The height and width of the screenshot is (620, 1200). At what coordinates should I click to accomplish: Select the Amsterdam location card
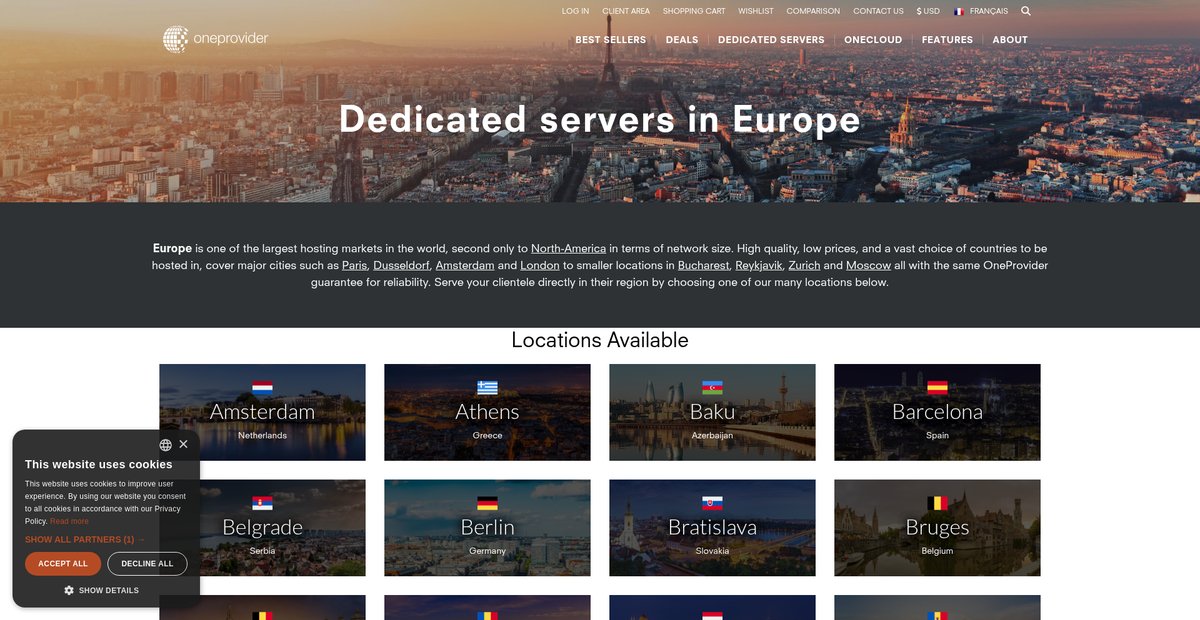click(x=262, y=412)
